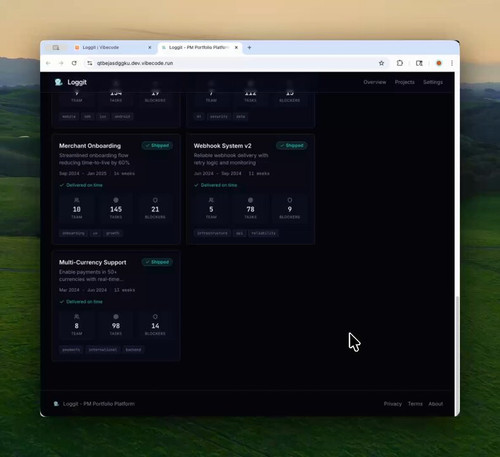Open a new browser tab with plus
This screenshot has width=500, height=457.
point(249,47)
